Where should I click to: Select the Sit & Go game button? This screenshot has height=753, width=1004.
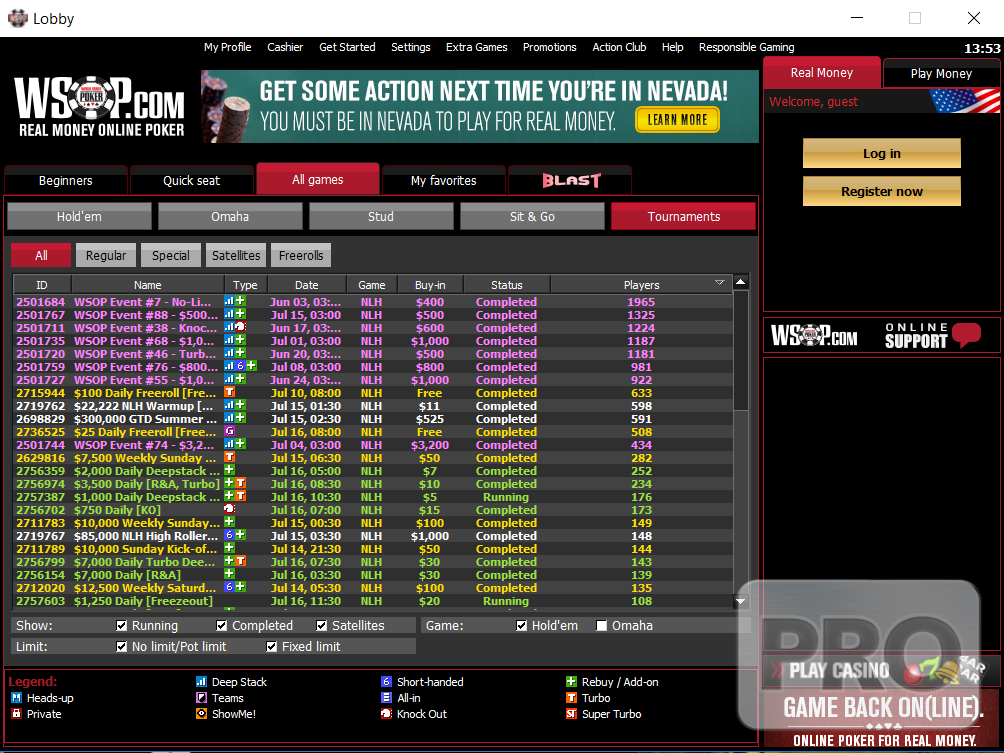pyautogui.click(x=532, y=216)
